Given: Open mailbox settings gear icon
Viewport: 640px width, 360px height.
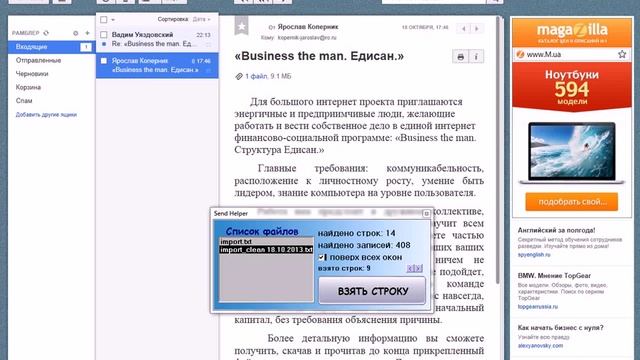Looking at the screenshot, I should [x=76, y=33].
